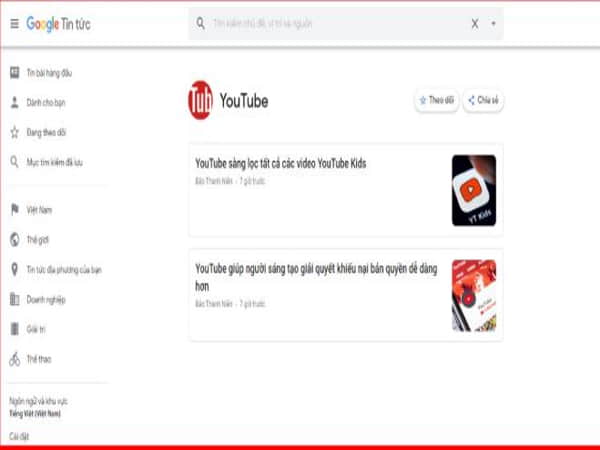This screenshot has width=600, height=450.
Task: Open article about copyright claims for creators
Action: click(x=316, y=277)
